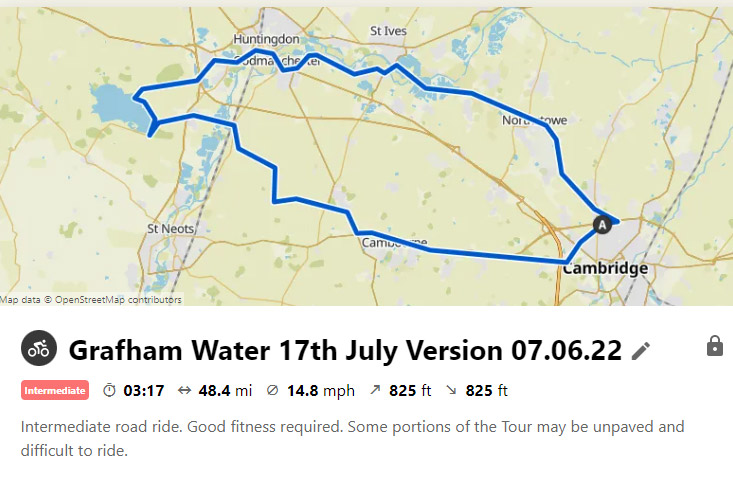
Task: Click the stopwatch duration icon
Action: click(x=109, y=390)
